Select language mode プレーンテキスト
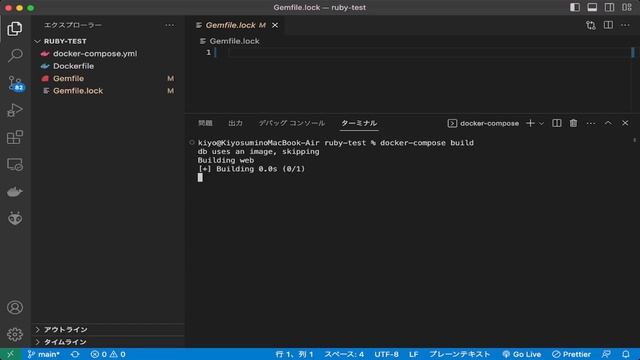Image resolution: width=640 pixels, height=360 pixels. pos(460,354)
